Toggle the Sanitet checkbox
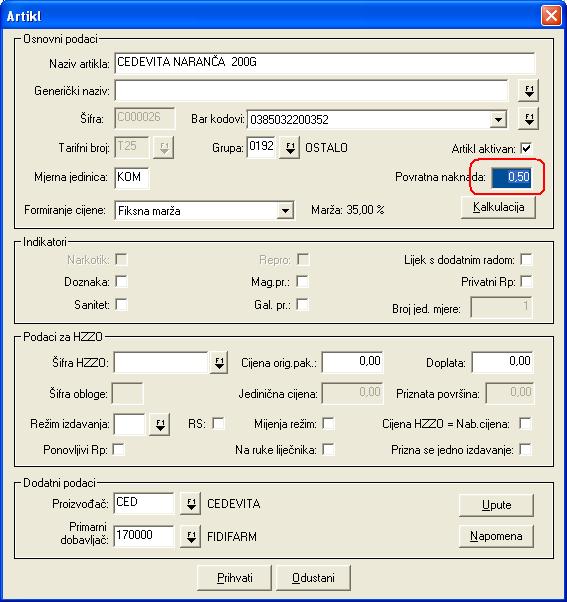This screenshot has width=567, height=602. [122, 304]
